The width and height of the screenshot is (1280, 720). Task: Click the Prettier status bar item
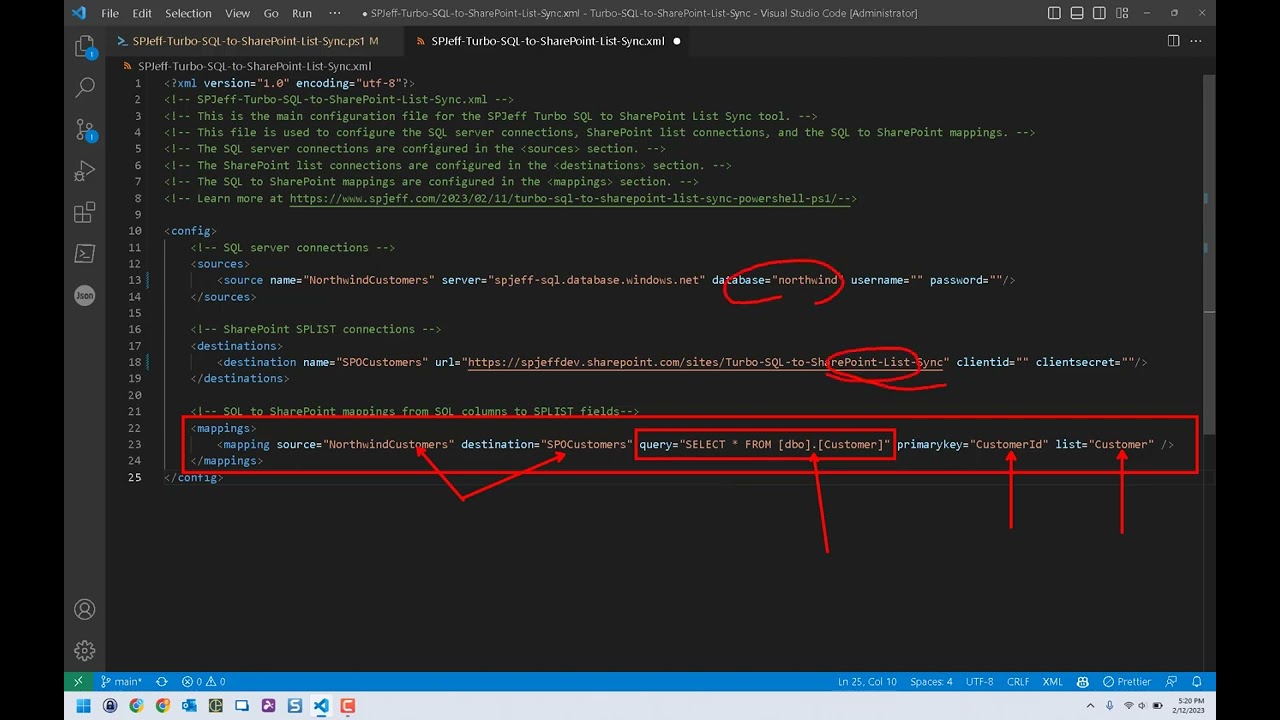pos(1127,682)
